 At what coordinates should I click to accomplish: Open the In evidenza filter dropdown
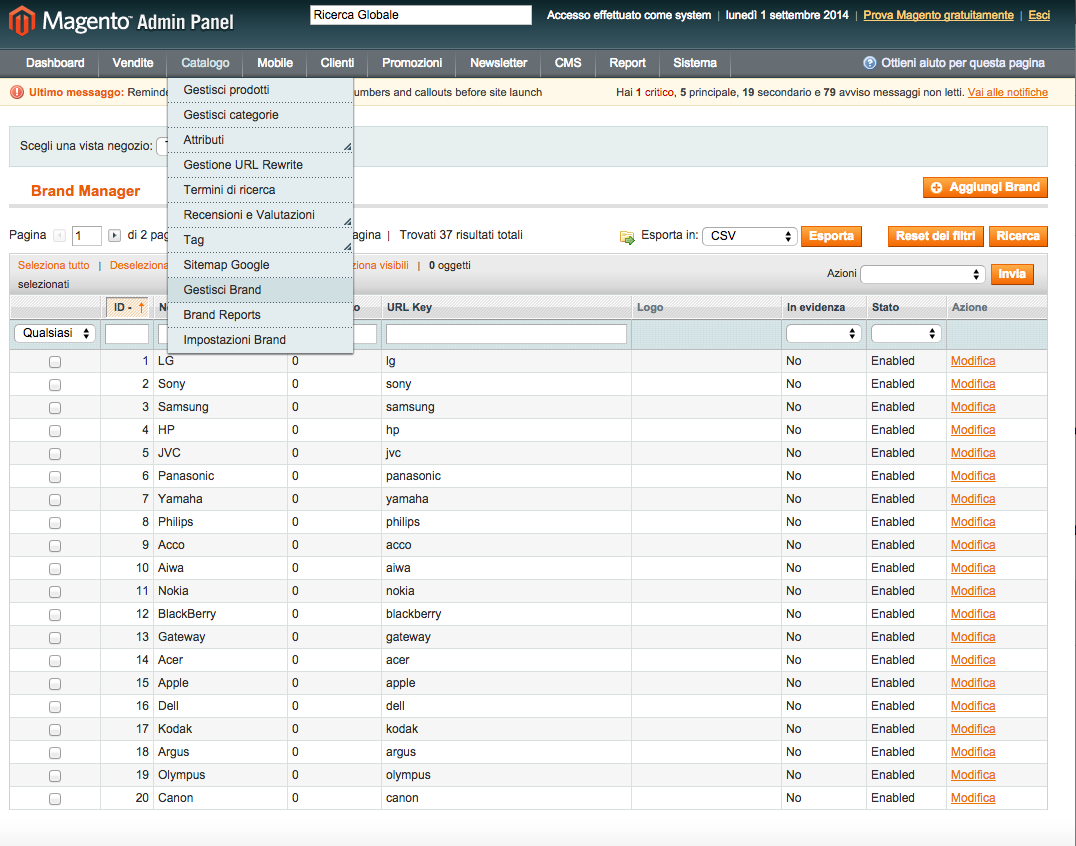click(x=823, y=333)
